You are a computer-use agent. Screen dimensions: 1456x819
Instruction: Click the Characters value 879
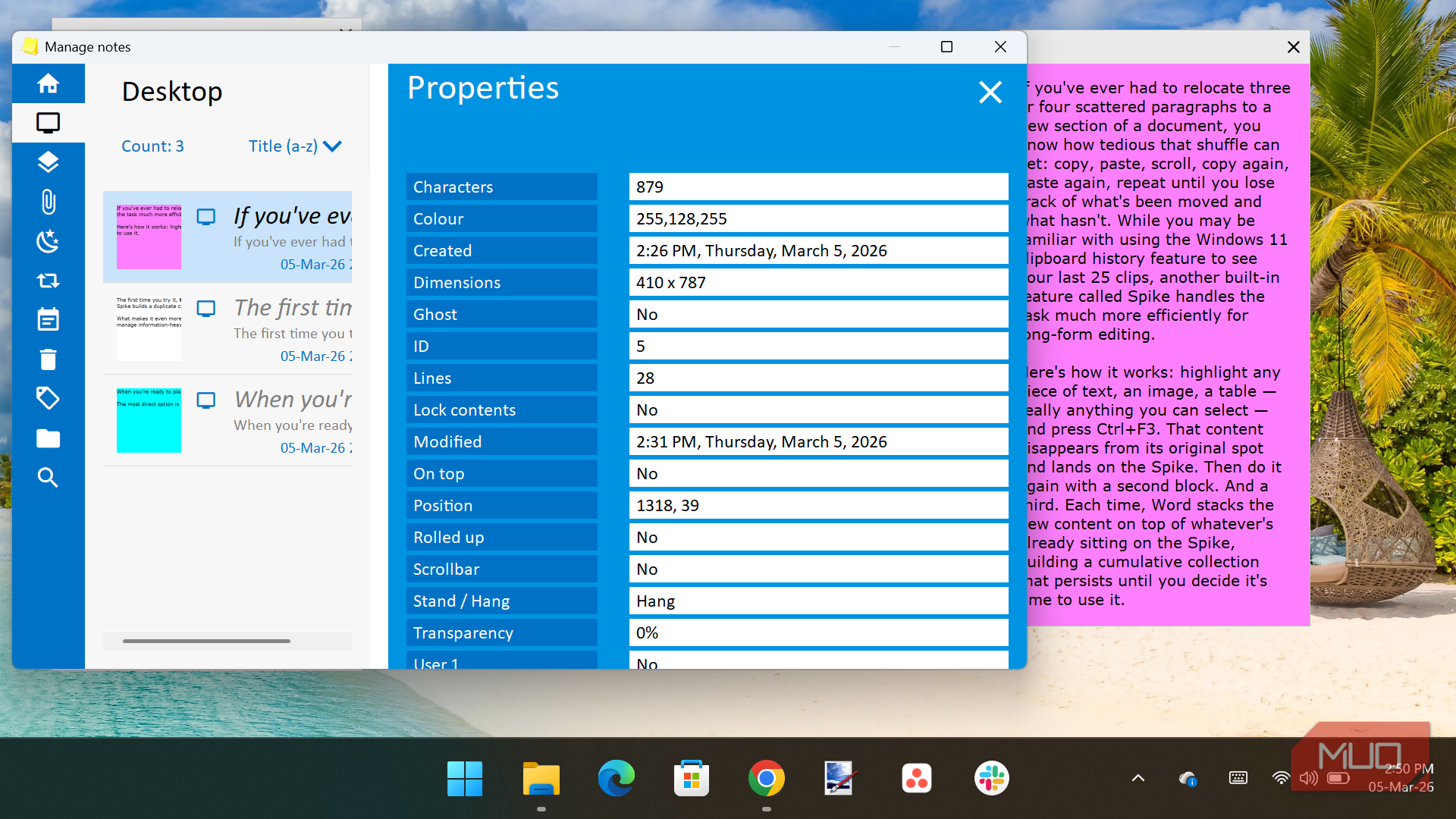pos(818,187)
